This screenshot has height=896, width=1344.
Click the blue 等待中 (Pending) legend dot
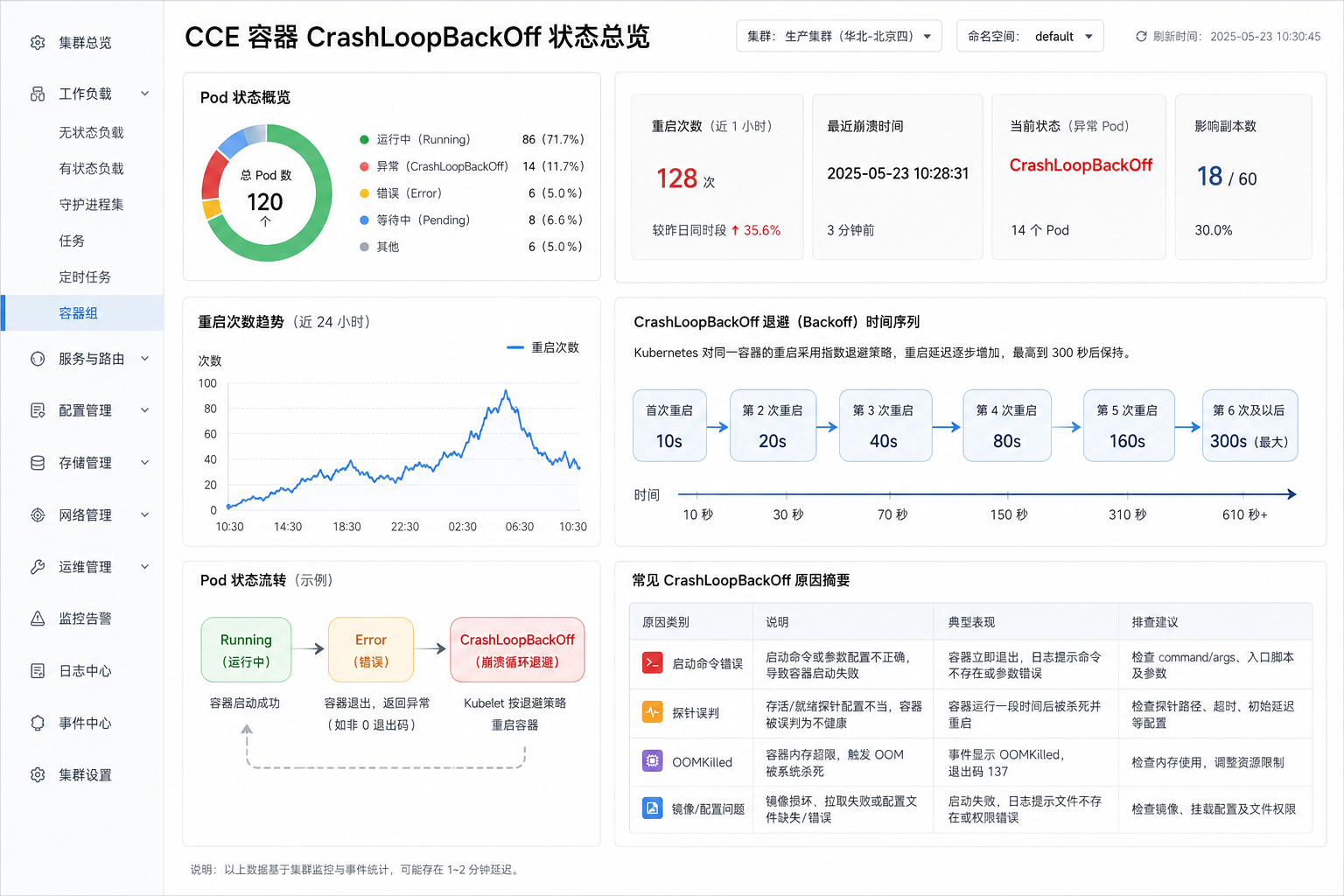click(364, 220)
